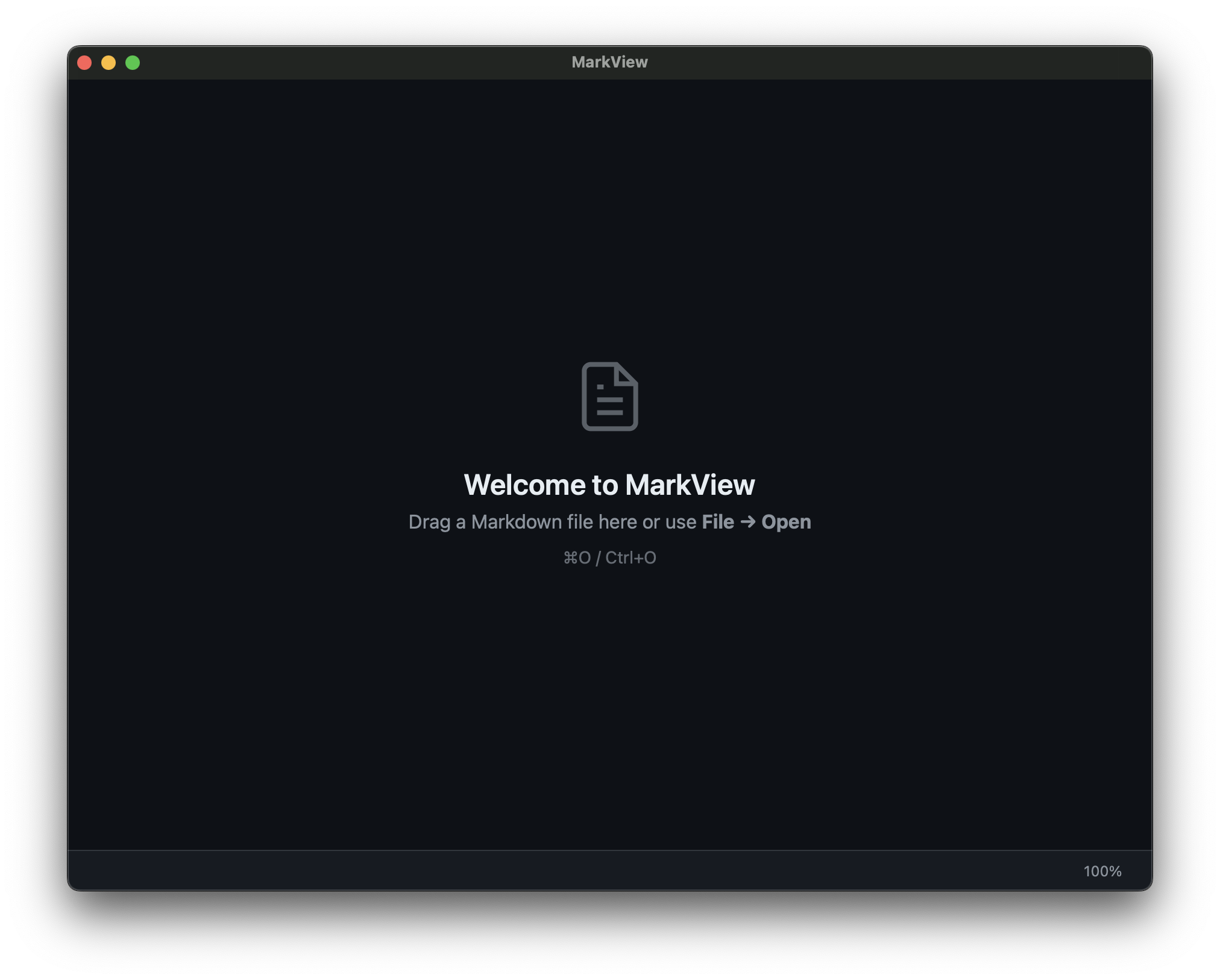1220x980 pixels.
Task: Toggle fullscreen via the green window control
Action: tap(133, 62)
